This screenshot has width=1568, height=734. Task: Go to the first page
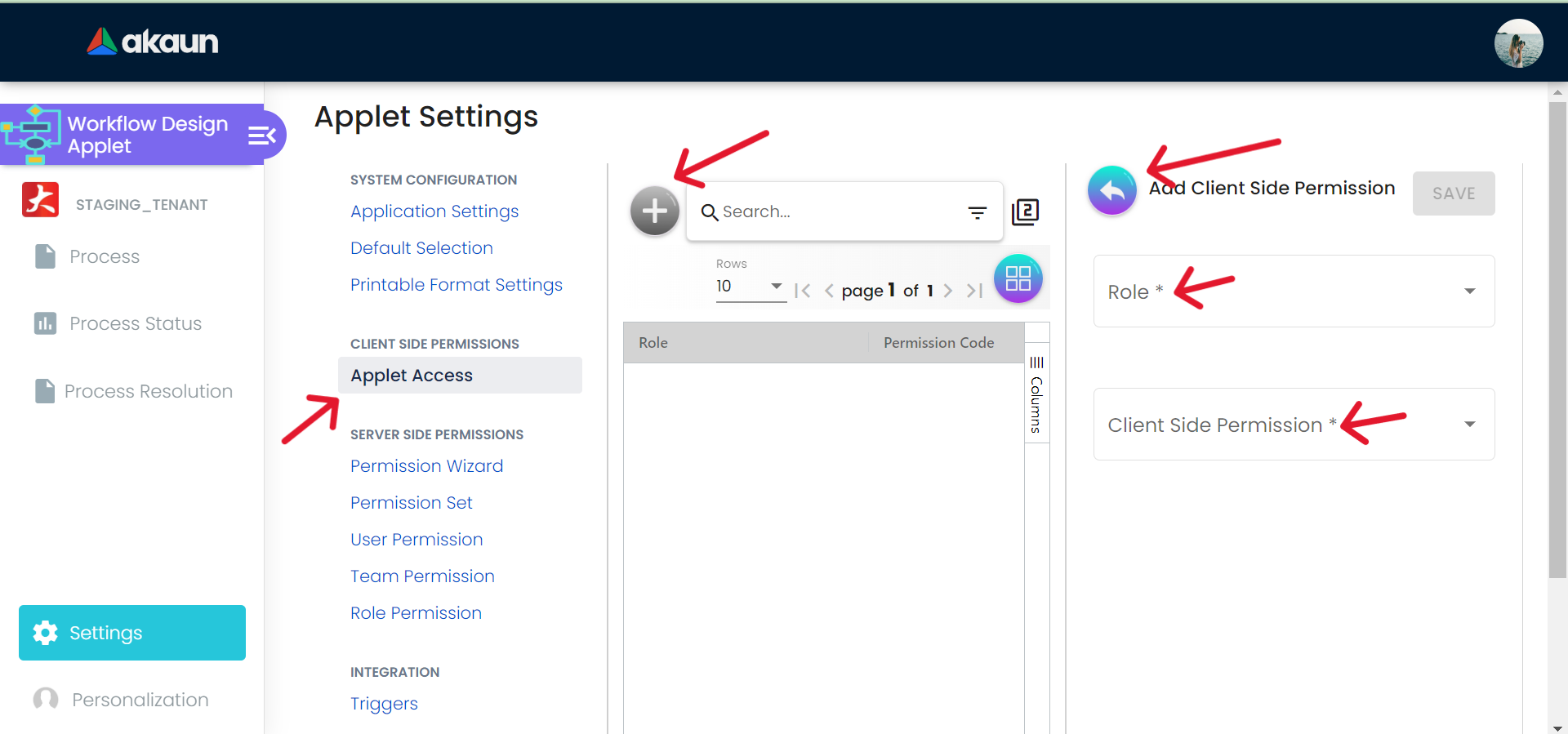803,291
